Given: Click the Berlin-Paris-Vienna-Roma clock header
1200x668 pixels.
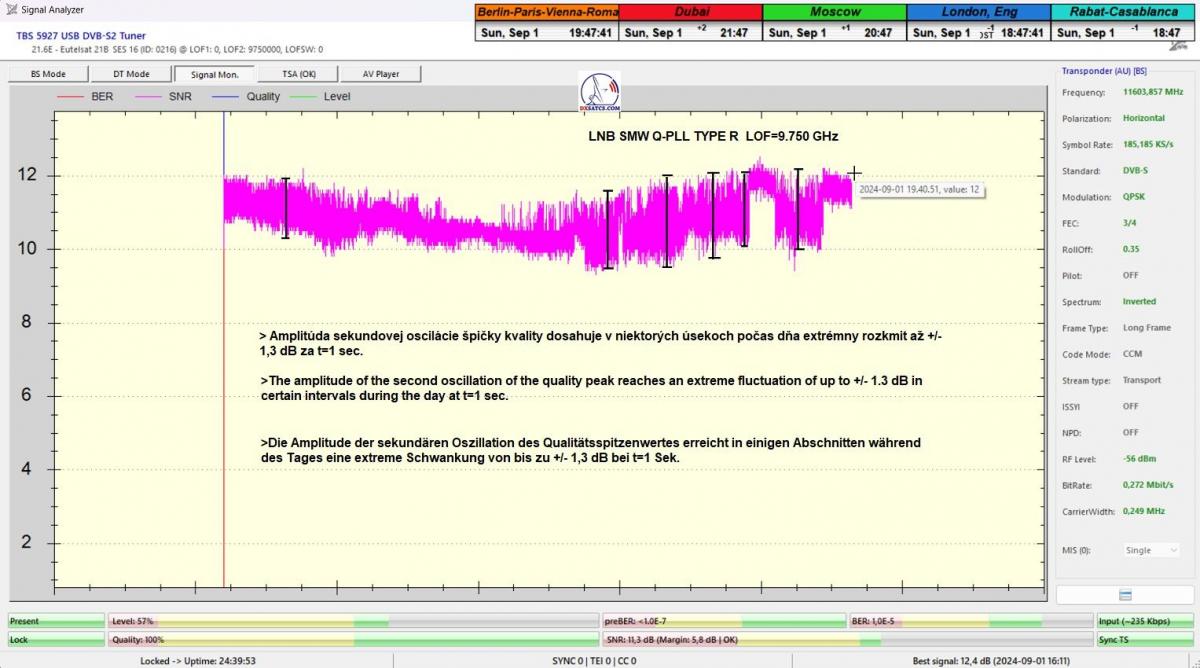Looking at the screenshot, I should point(547,12).
